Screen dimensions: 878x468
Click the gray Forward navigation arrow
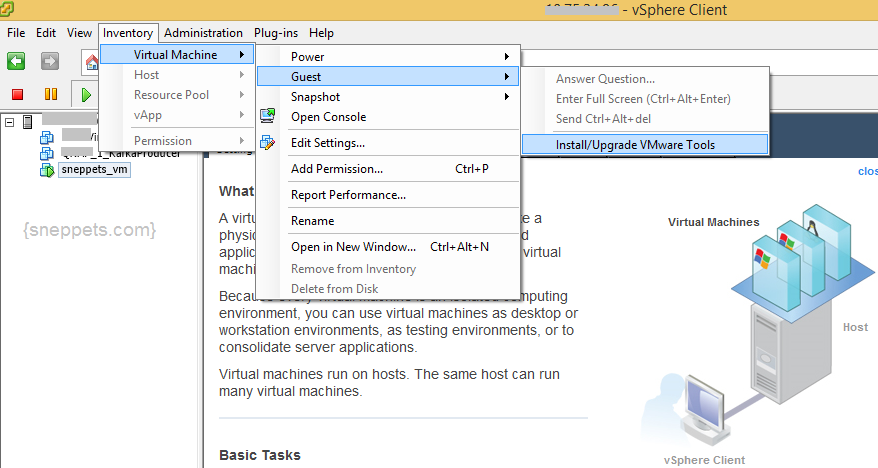[50, 60]
